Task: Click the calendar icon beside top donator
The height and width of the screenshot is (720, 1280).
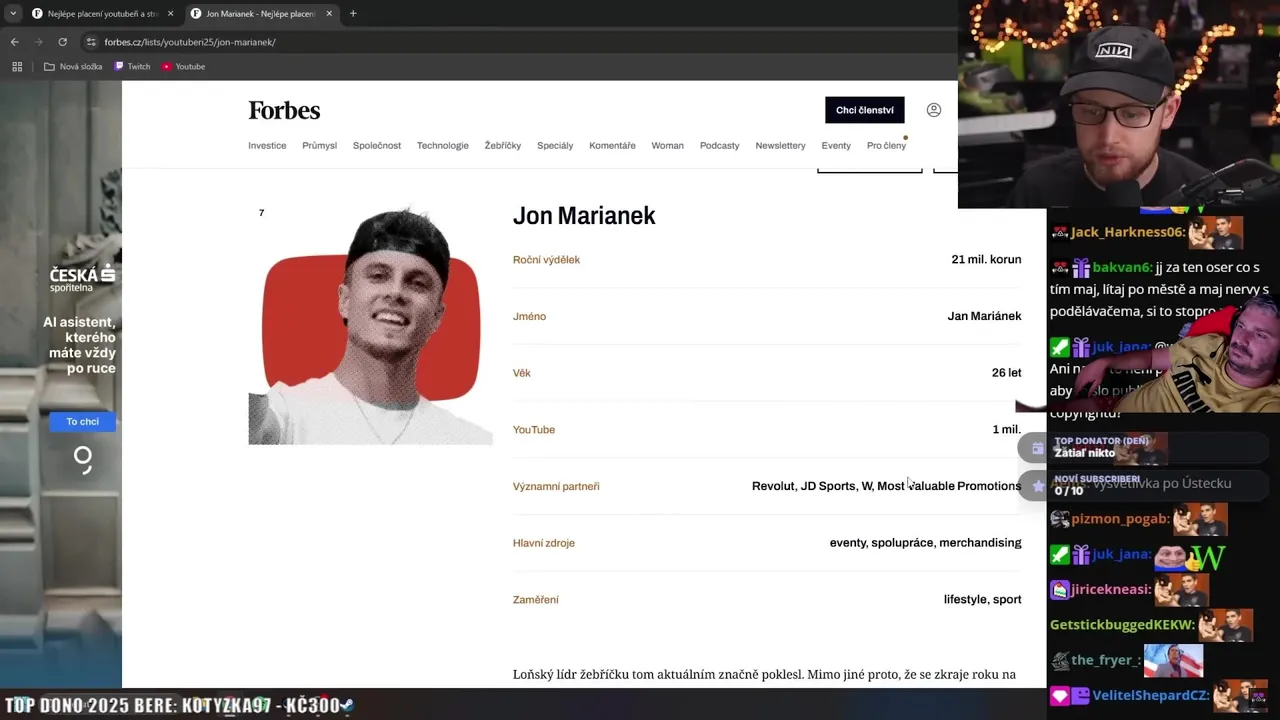Action: pos(1038,448)
